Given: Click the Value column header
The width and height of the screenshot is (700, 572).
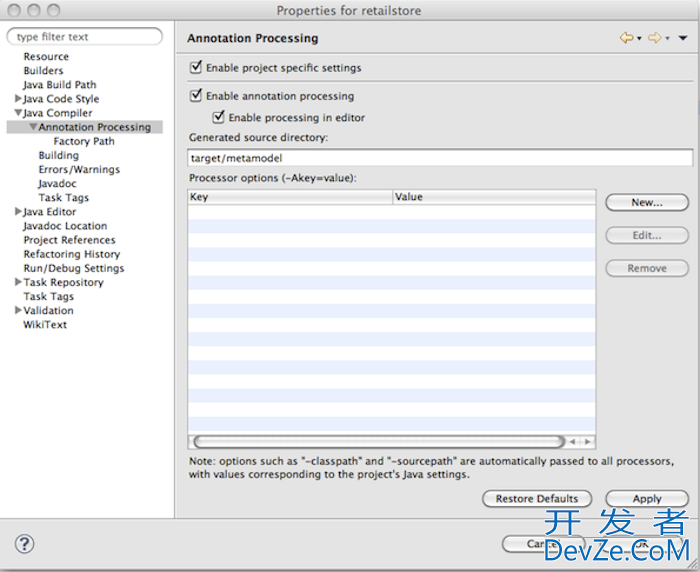Looking at the screenshot, I should click(494, 197).
